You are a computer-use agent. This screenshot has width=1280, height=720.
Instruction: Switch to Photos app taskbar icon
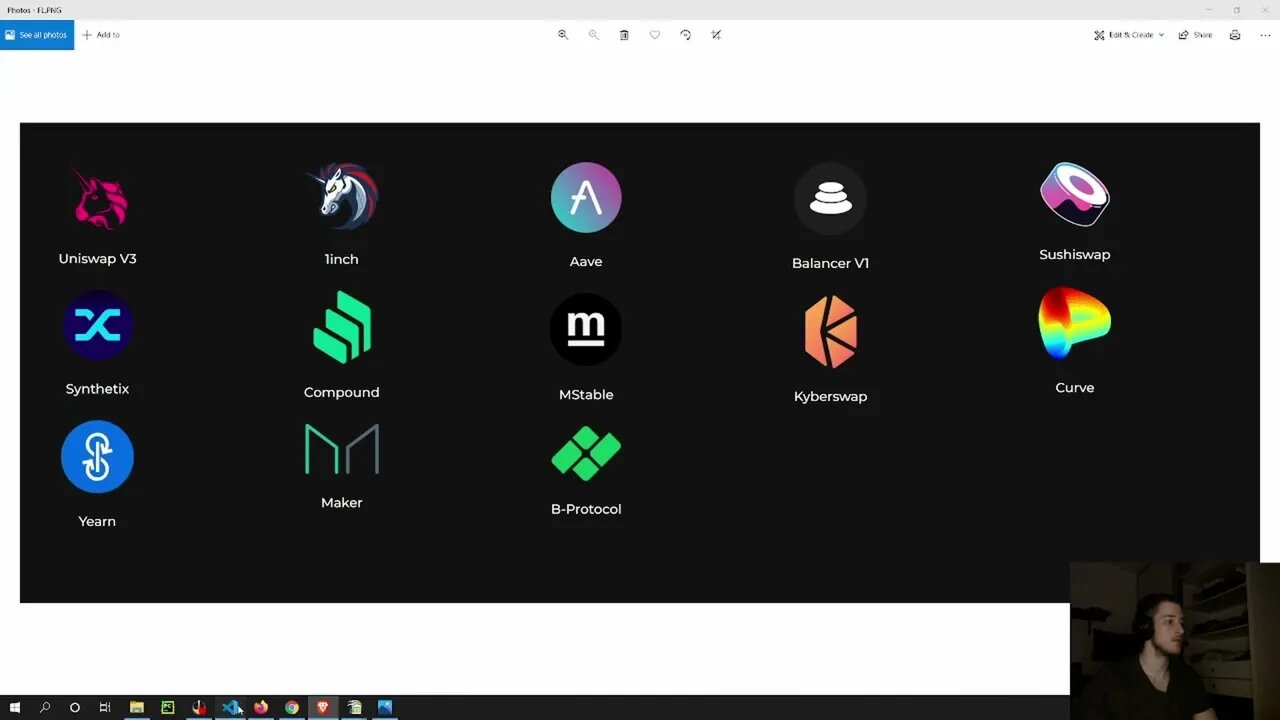point(385,707)
